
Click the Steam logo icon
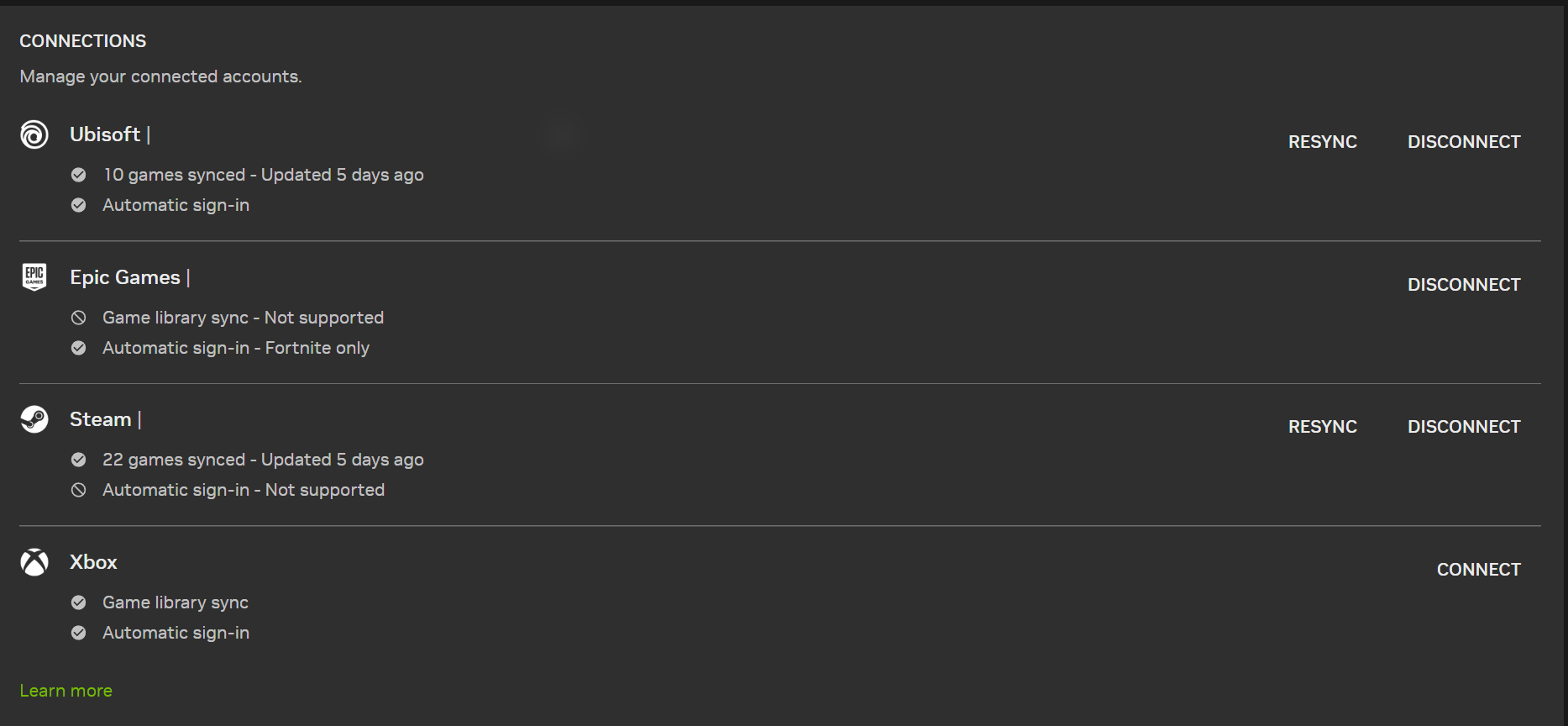tap(34, 419)
